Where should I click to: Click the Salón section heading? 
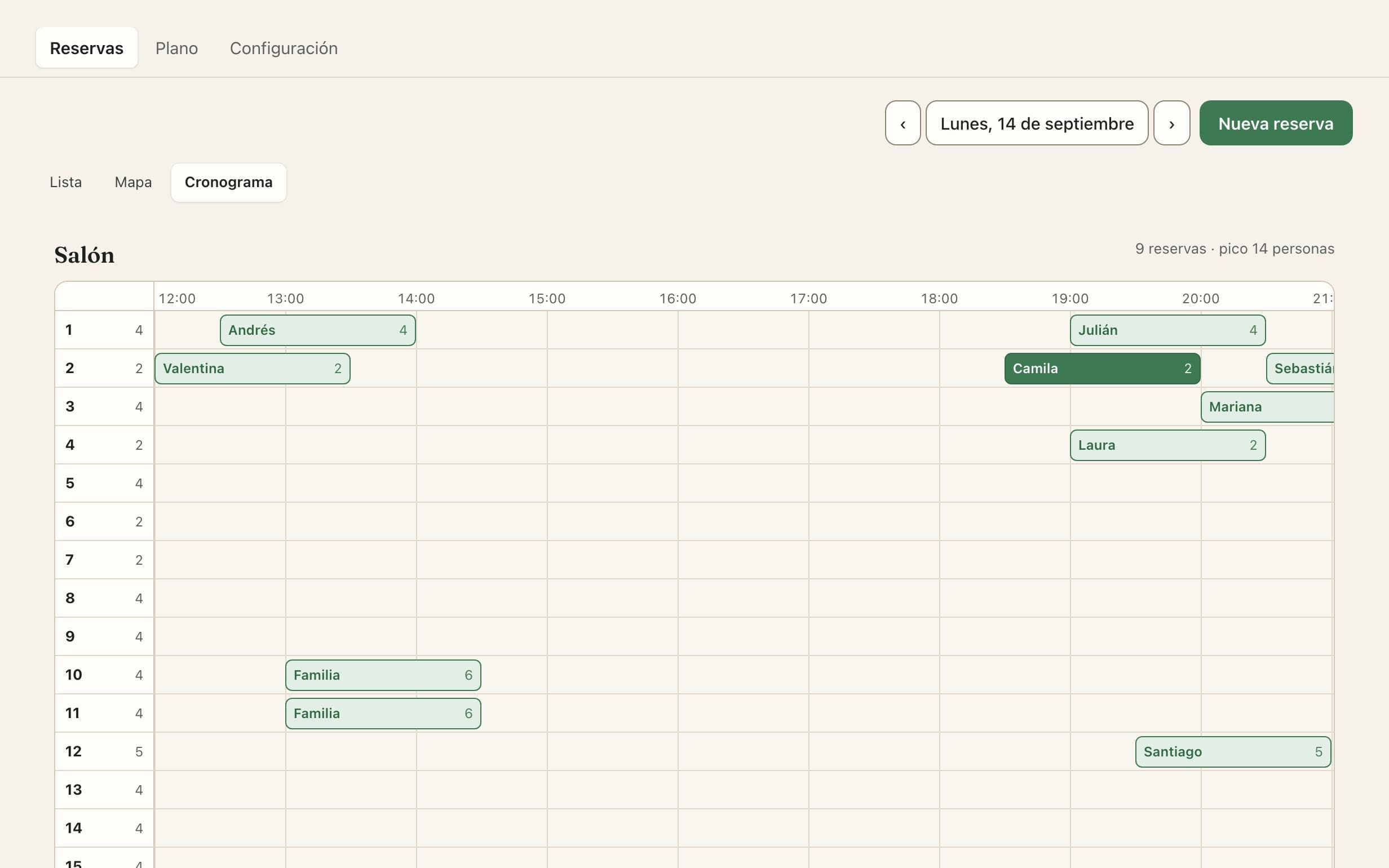click(85, 255)
